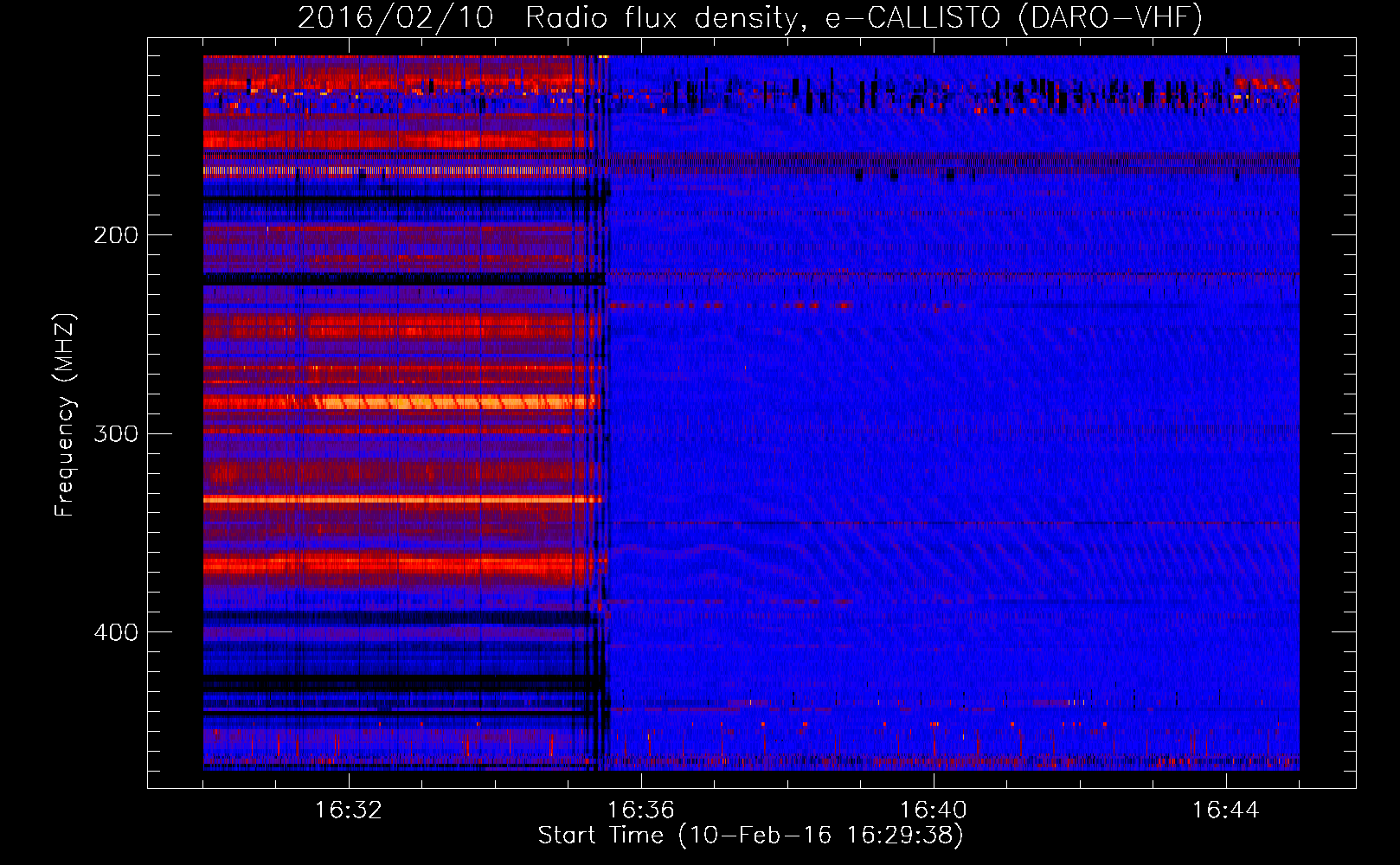Click the 16:36 time tick label
The width and height of the screenshot is (1400, 865).
coord(640,810)
